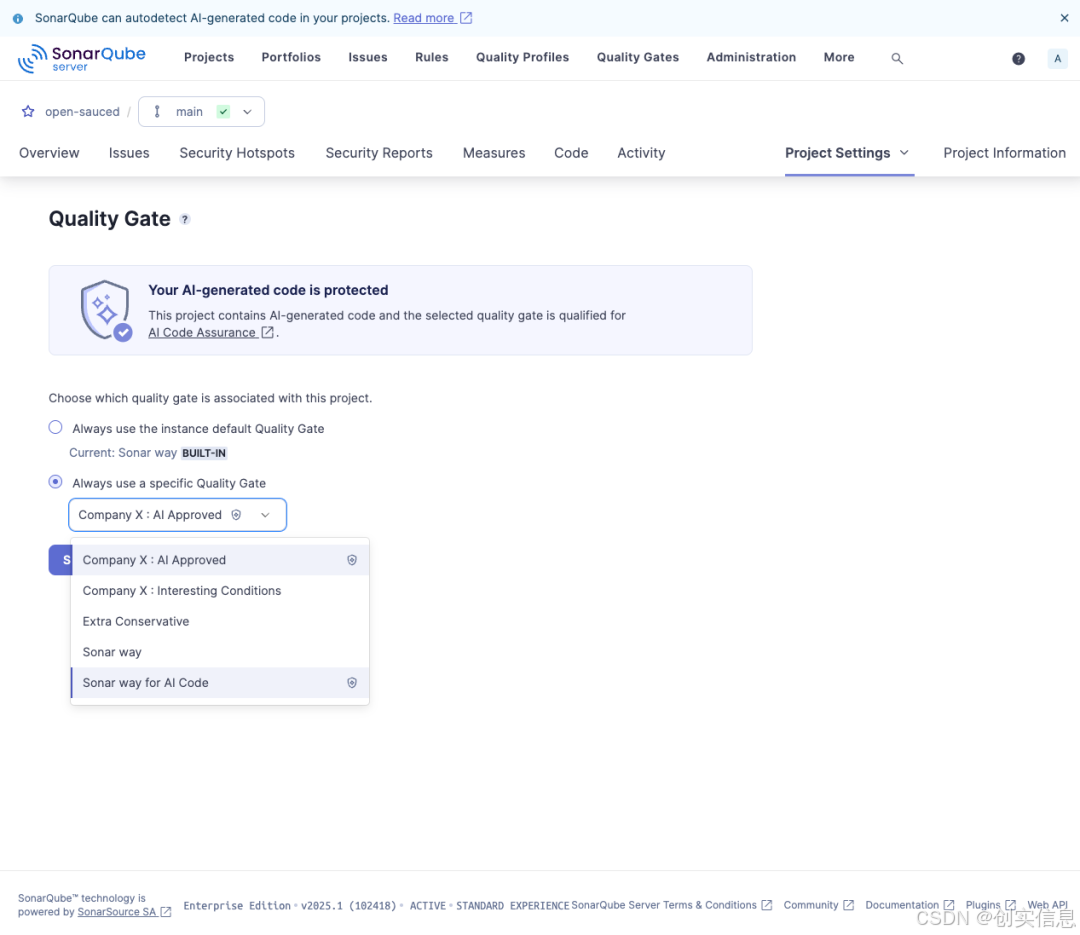Click the Quality Gate help tooltip icon
Viewport: 1080px width, 935px height.
[185, 219]
